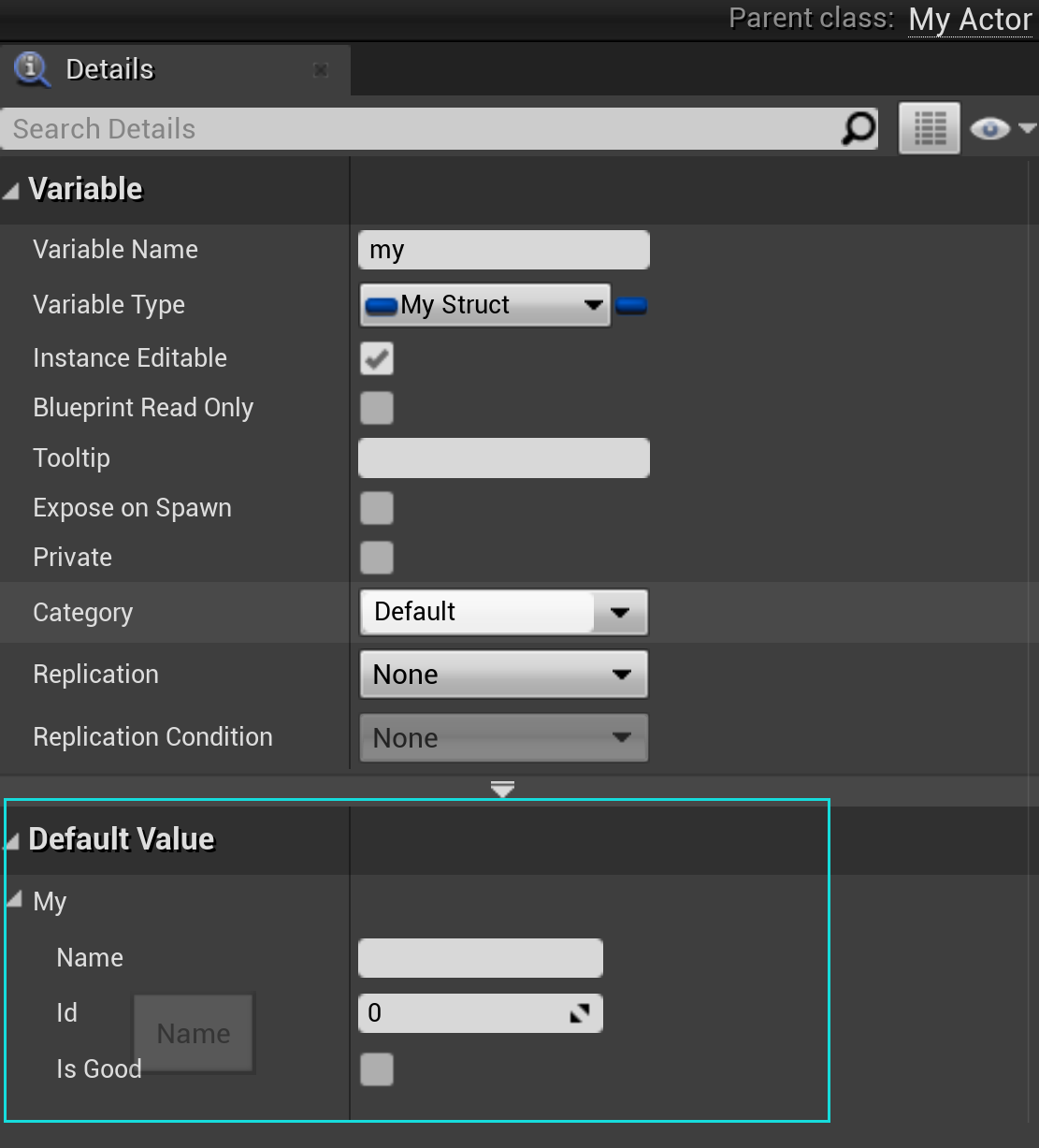Viewport: 1039px width, 1148px height.
Task: Collapse the My struct under Default Value
Action: (x=14, y=898)
